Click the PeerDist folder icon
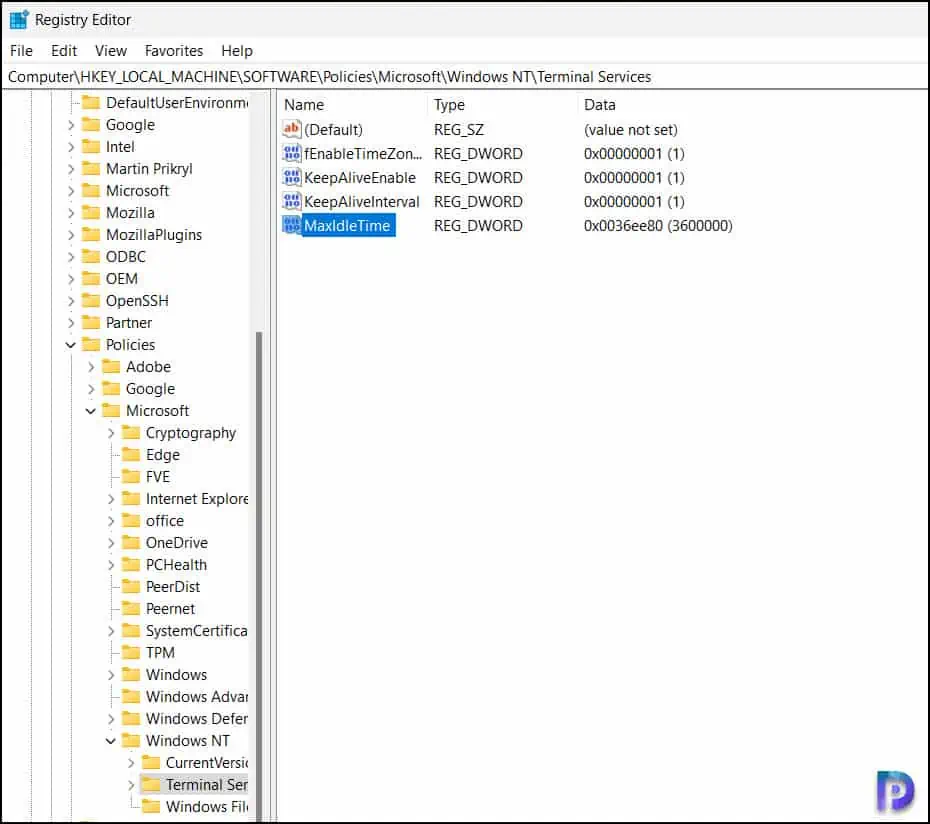This screenshot has height=824, width=930. [131, 586]
